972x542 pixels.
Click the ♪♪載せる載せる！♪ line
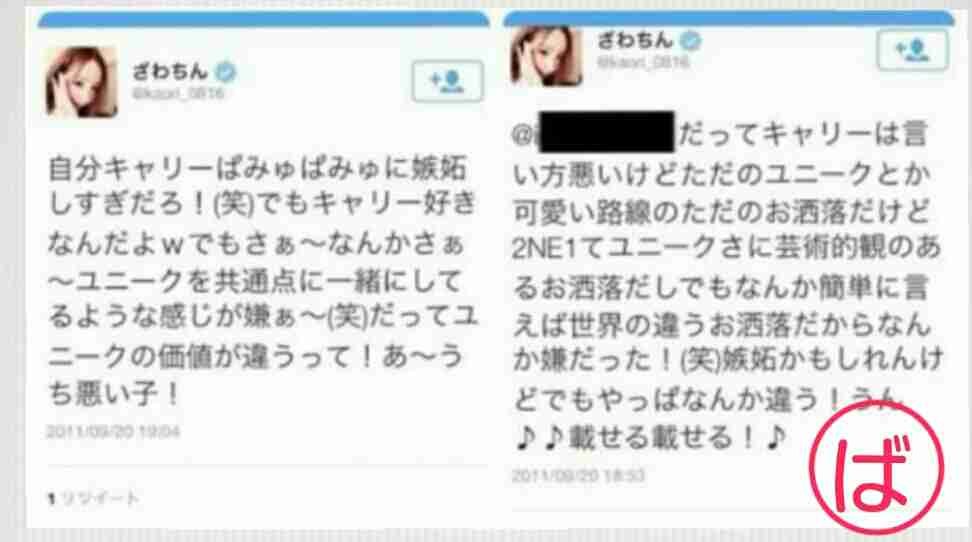click(x=651, y=437)
